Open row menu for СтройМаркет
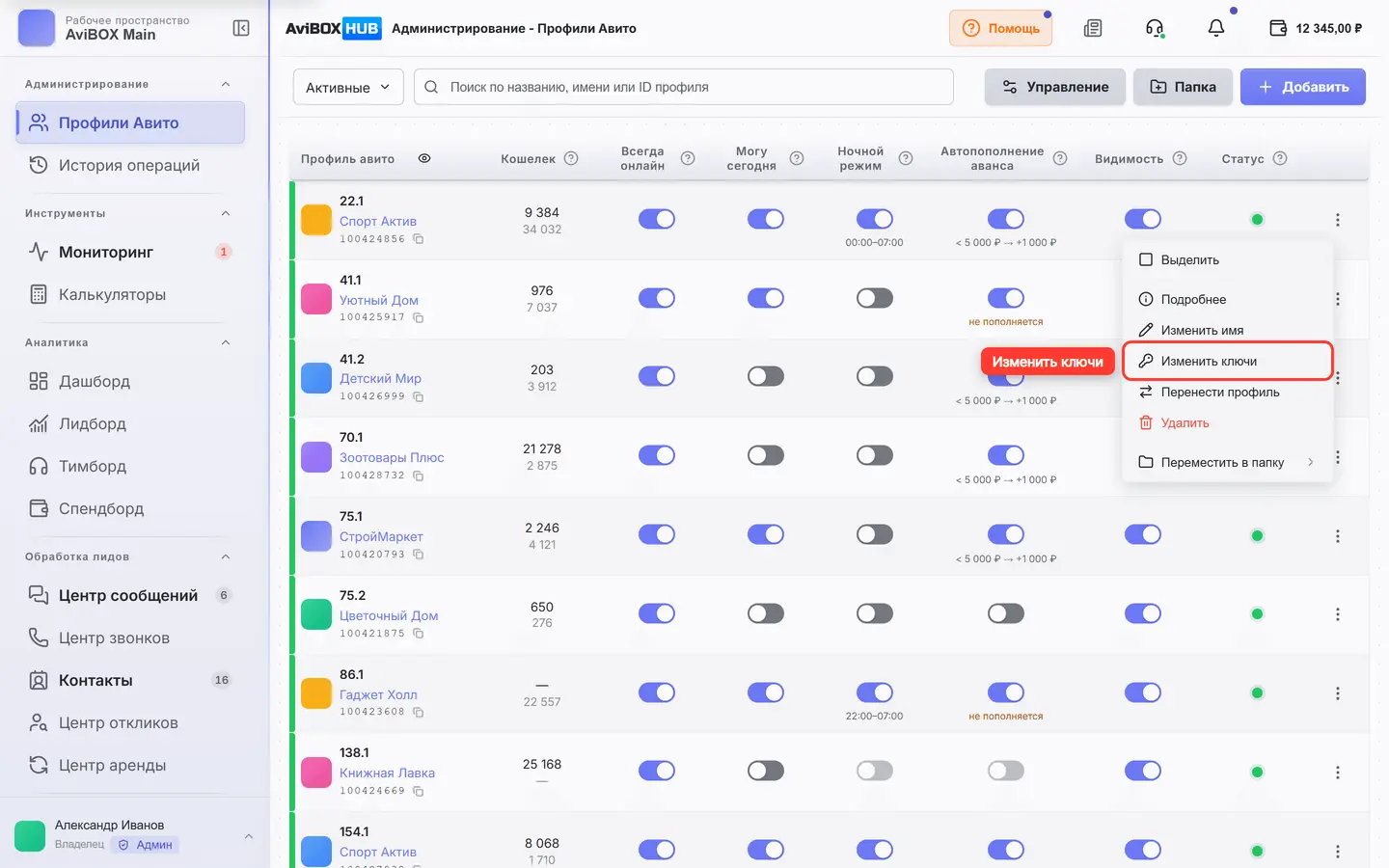Screen dimensions: 1389x868 click(1338, 535)
